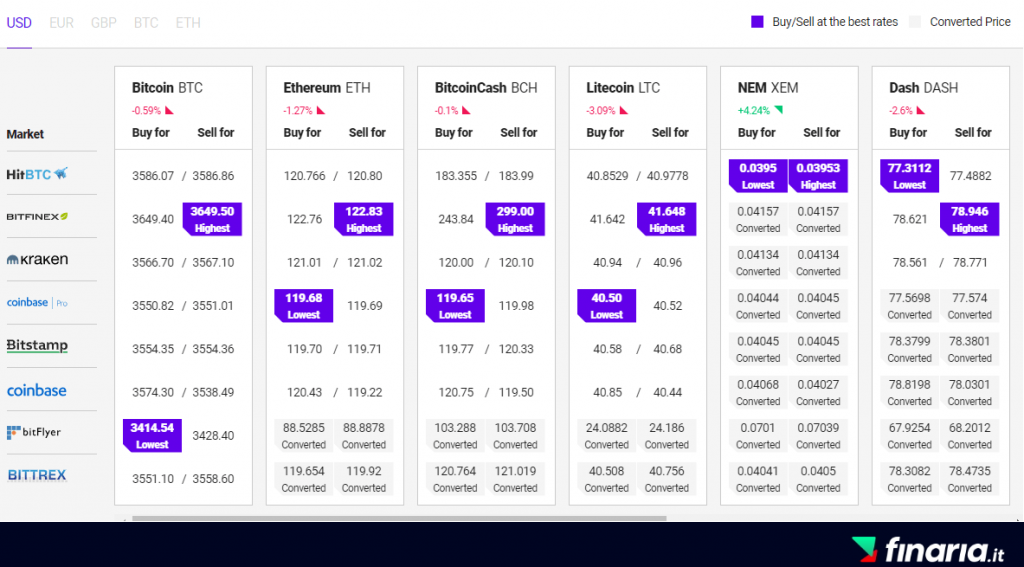Click the HitBTC market logo
The height and width of the screenshot is (567, 1024).
(x=37, y=174)
